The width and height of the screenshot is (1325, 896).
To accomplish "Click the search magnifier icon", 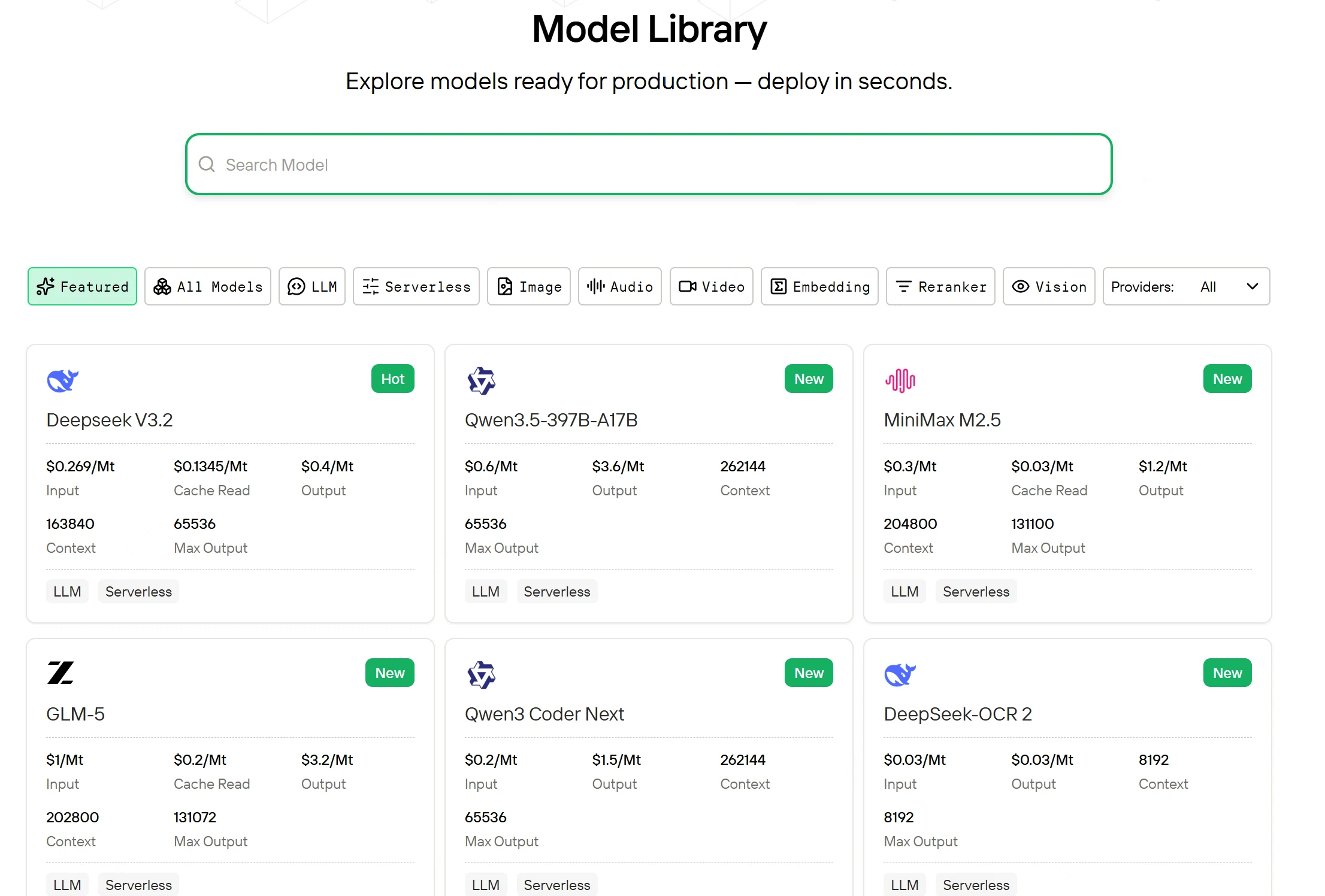I will point(207,164).
